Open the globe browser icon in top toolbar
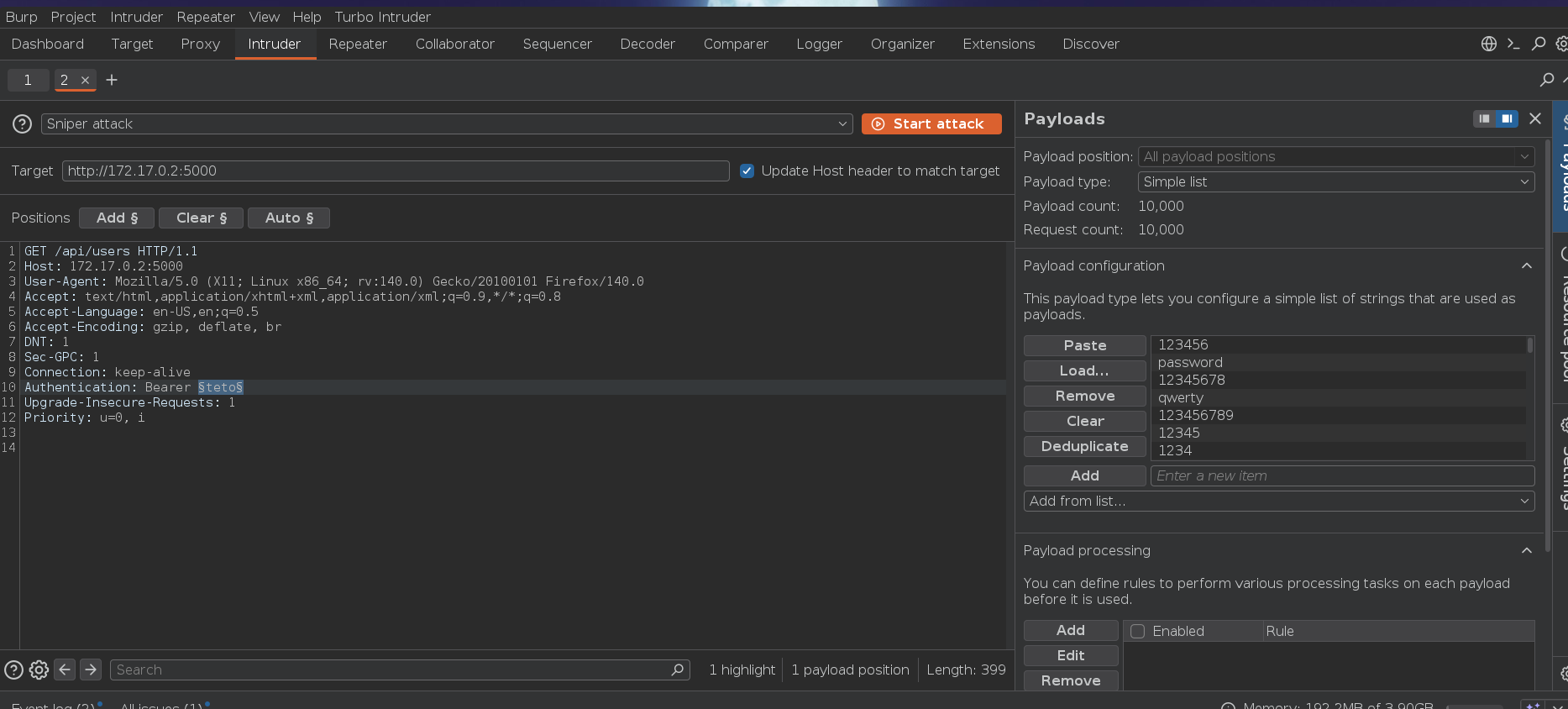The width and height of the screenshot is (1568, 709). 1489,44
